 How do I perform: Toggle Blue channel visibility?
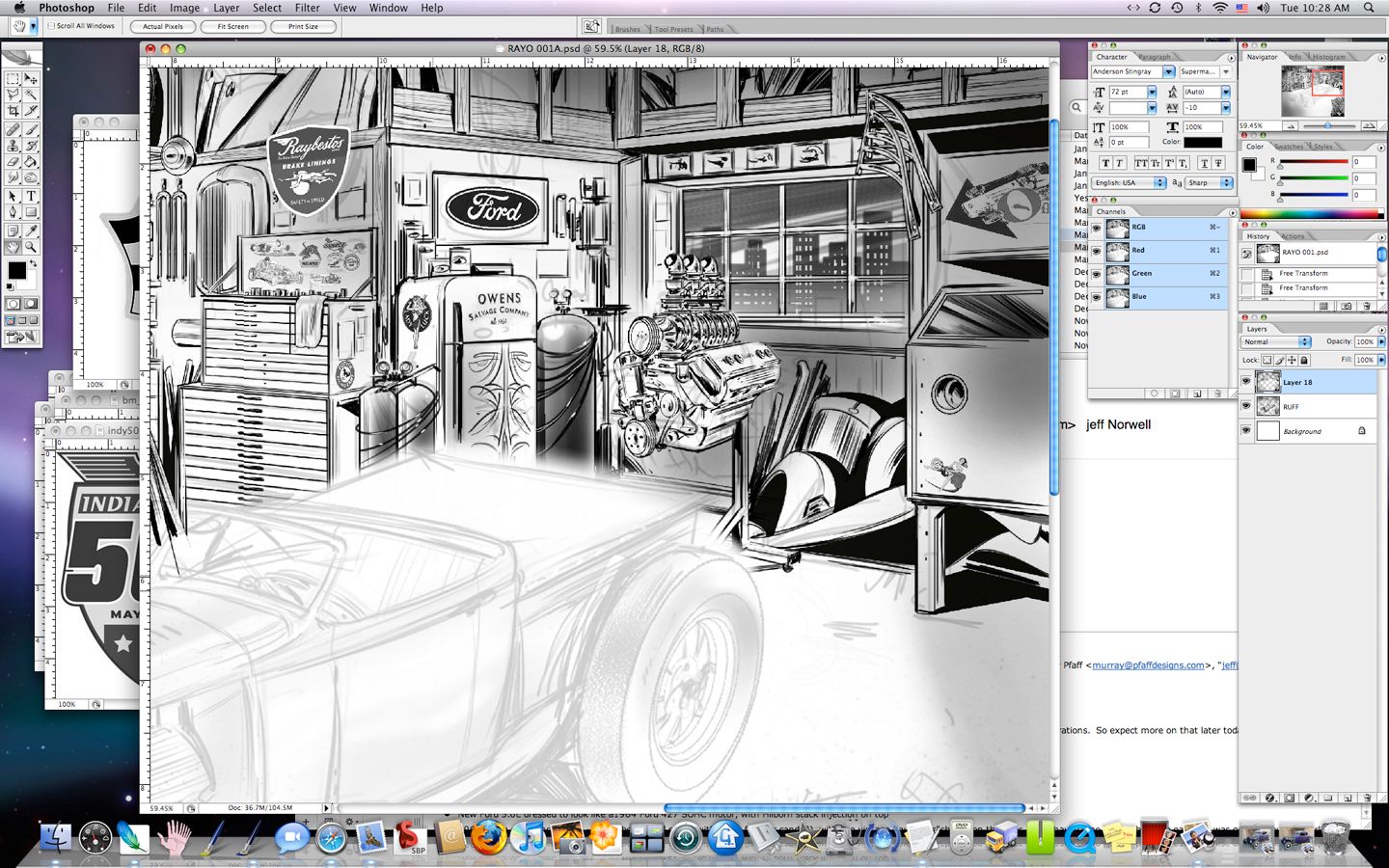tap(1096, 297)
